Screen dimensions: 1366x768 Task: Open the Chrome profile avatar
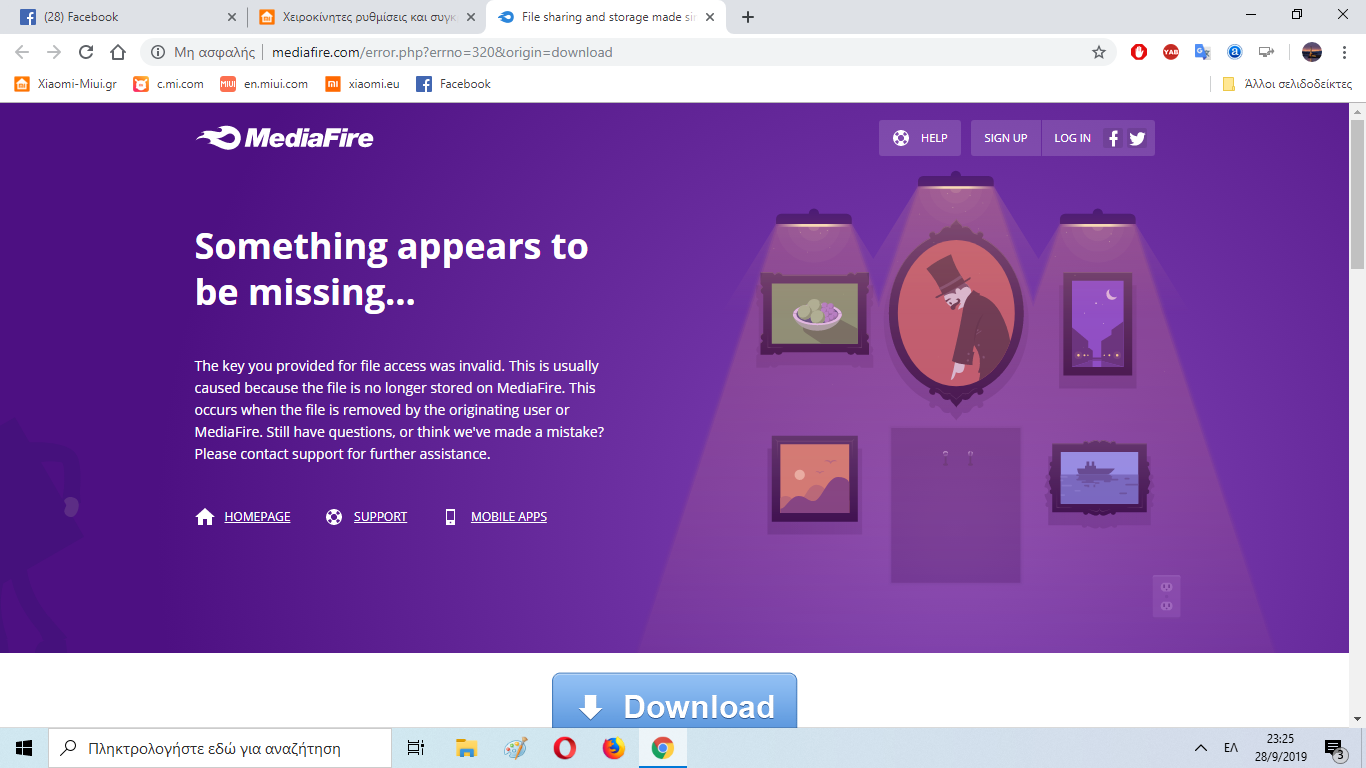point(1312,52)
